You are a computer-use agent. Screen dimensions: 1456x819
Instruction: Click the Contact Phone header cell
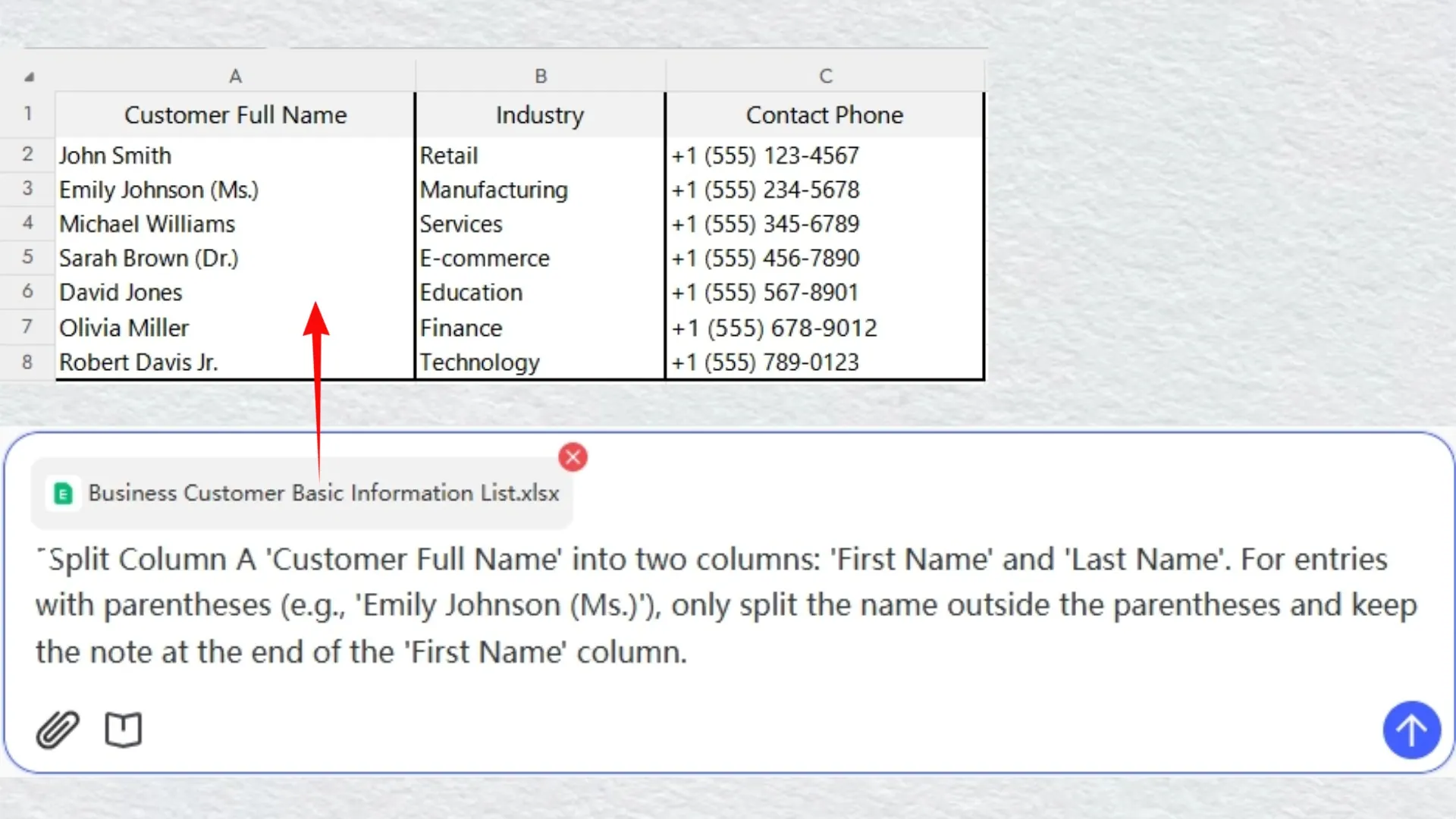click(824, 115)
